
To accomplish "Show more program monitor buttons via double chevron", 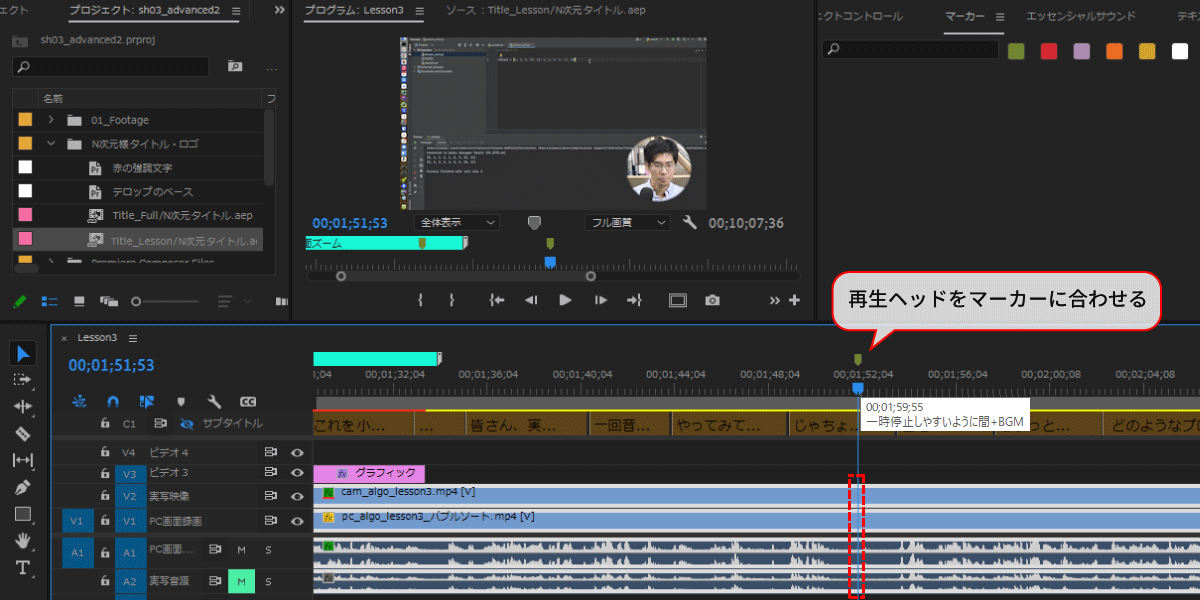I will tap(775, 300).
